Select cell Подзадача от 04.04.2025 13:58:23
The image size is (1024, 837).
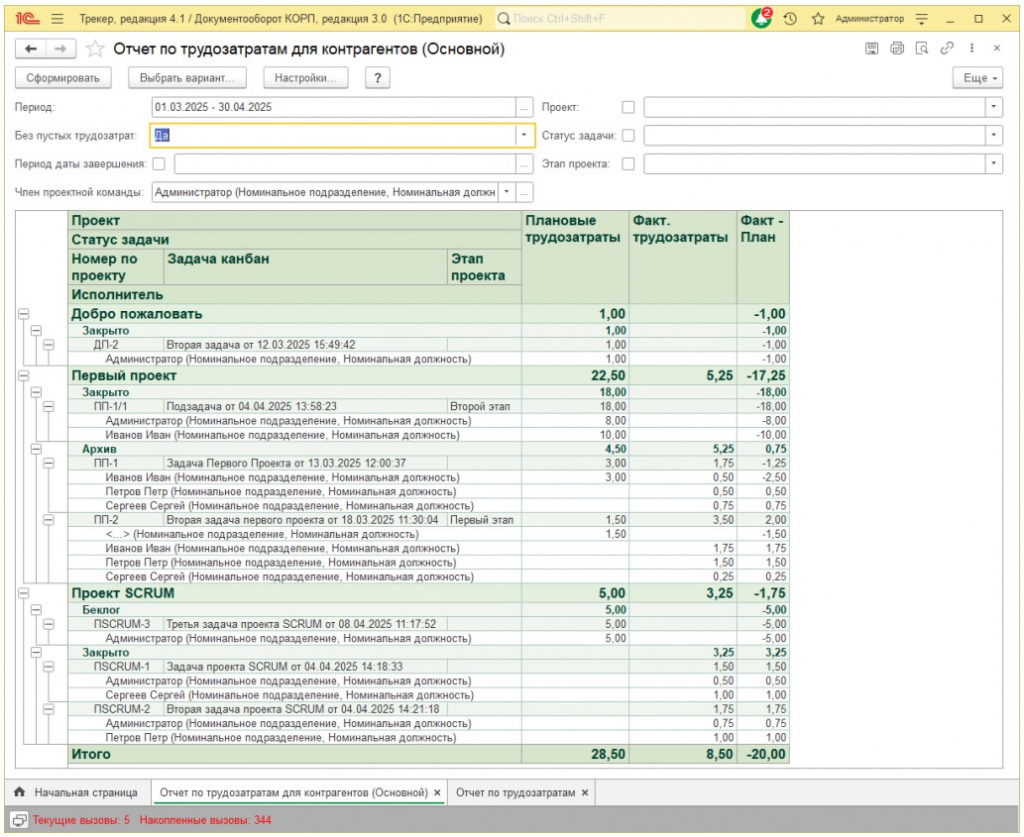tap(306, 407)
